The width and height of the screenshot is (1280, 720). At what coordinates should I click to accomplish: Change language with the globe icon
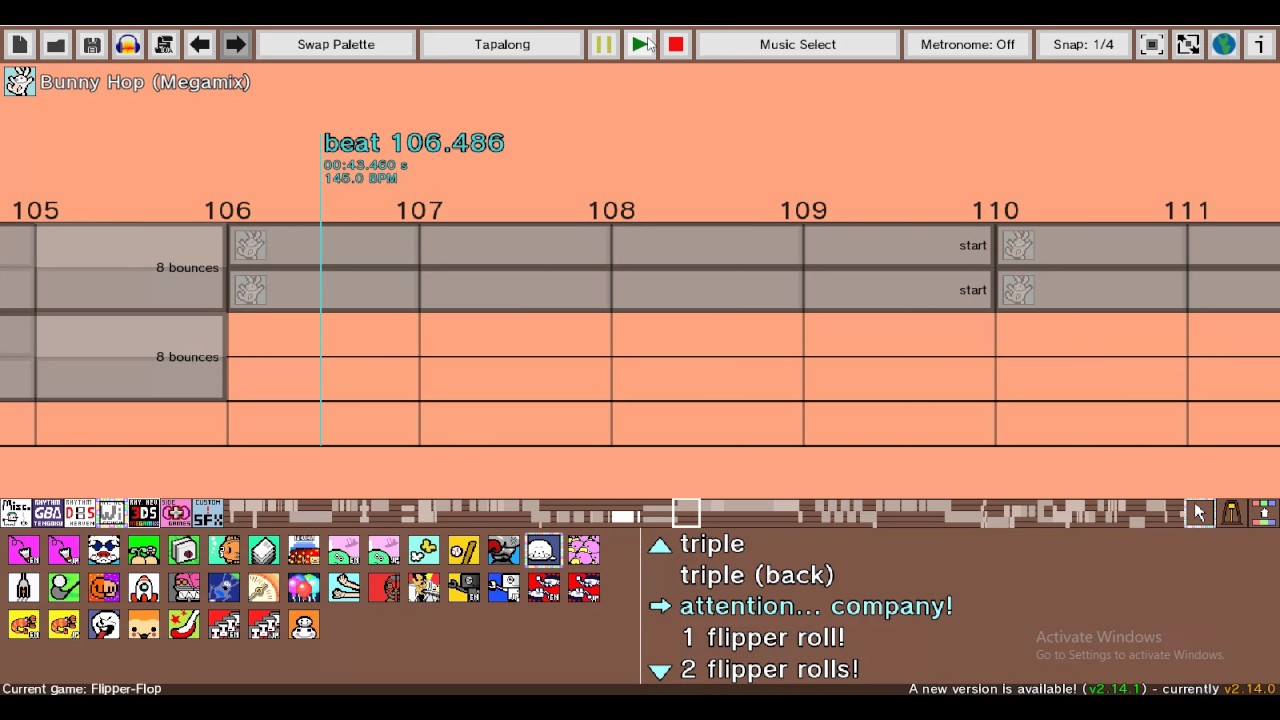[1224, 44]
